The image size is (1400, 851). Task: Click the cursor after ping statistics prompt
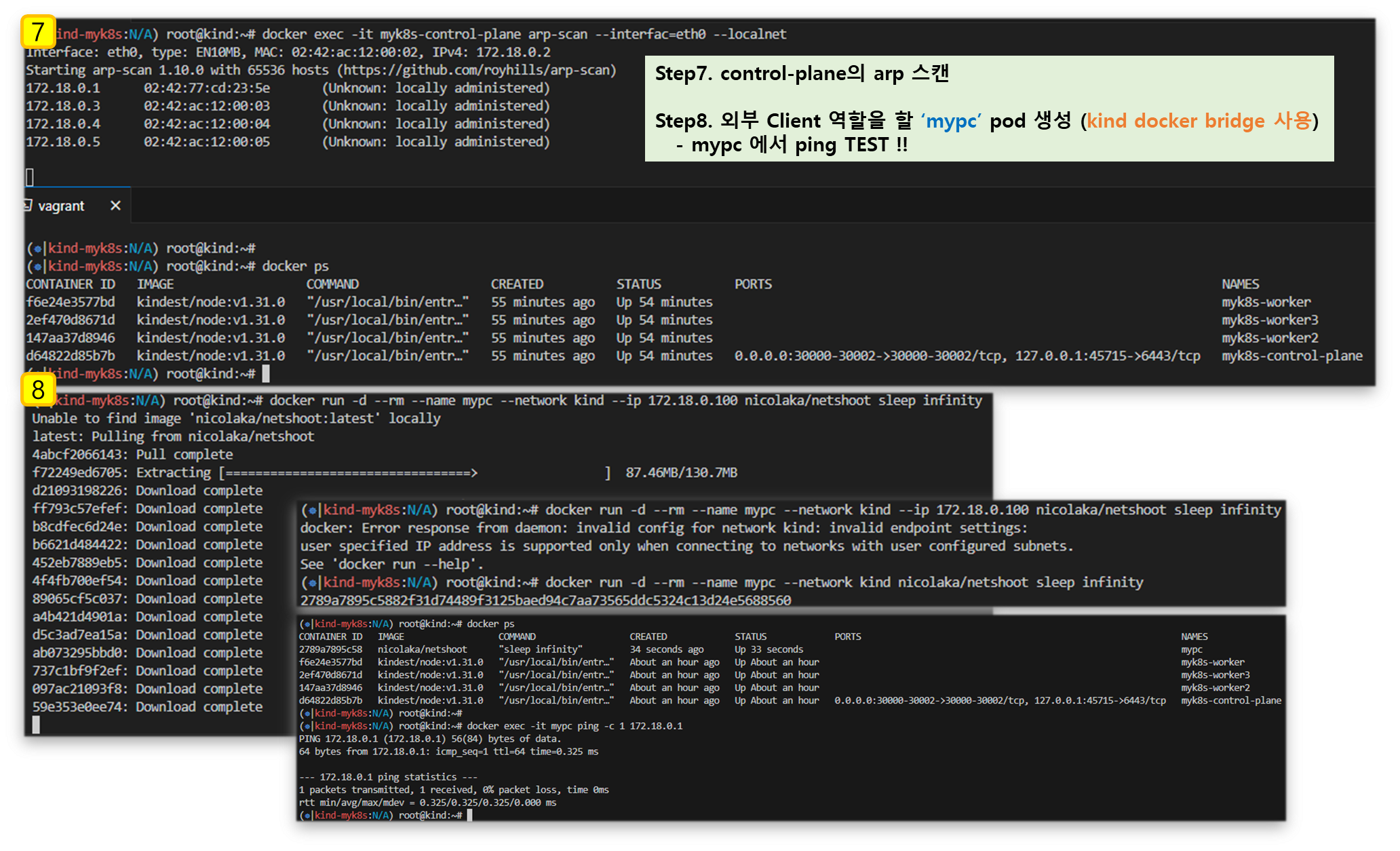(x=469, y=815)
